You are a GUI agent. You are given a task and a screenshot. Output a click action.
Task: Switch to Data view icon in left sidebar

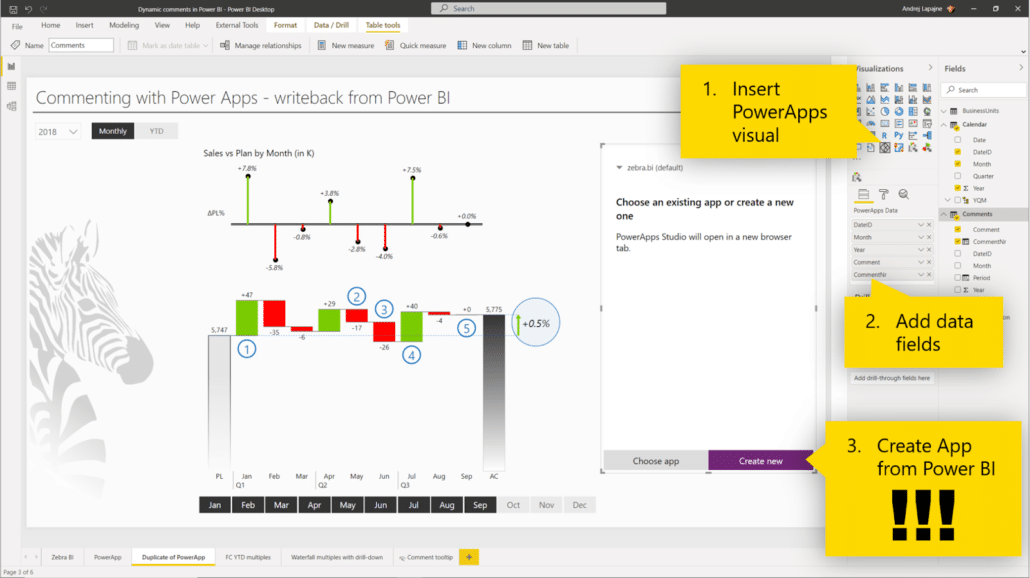[11, 86]
